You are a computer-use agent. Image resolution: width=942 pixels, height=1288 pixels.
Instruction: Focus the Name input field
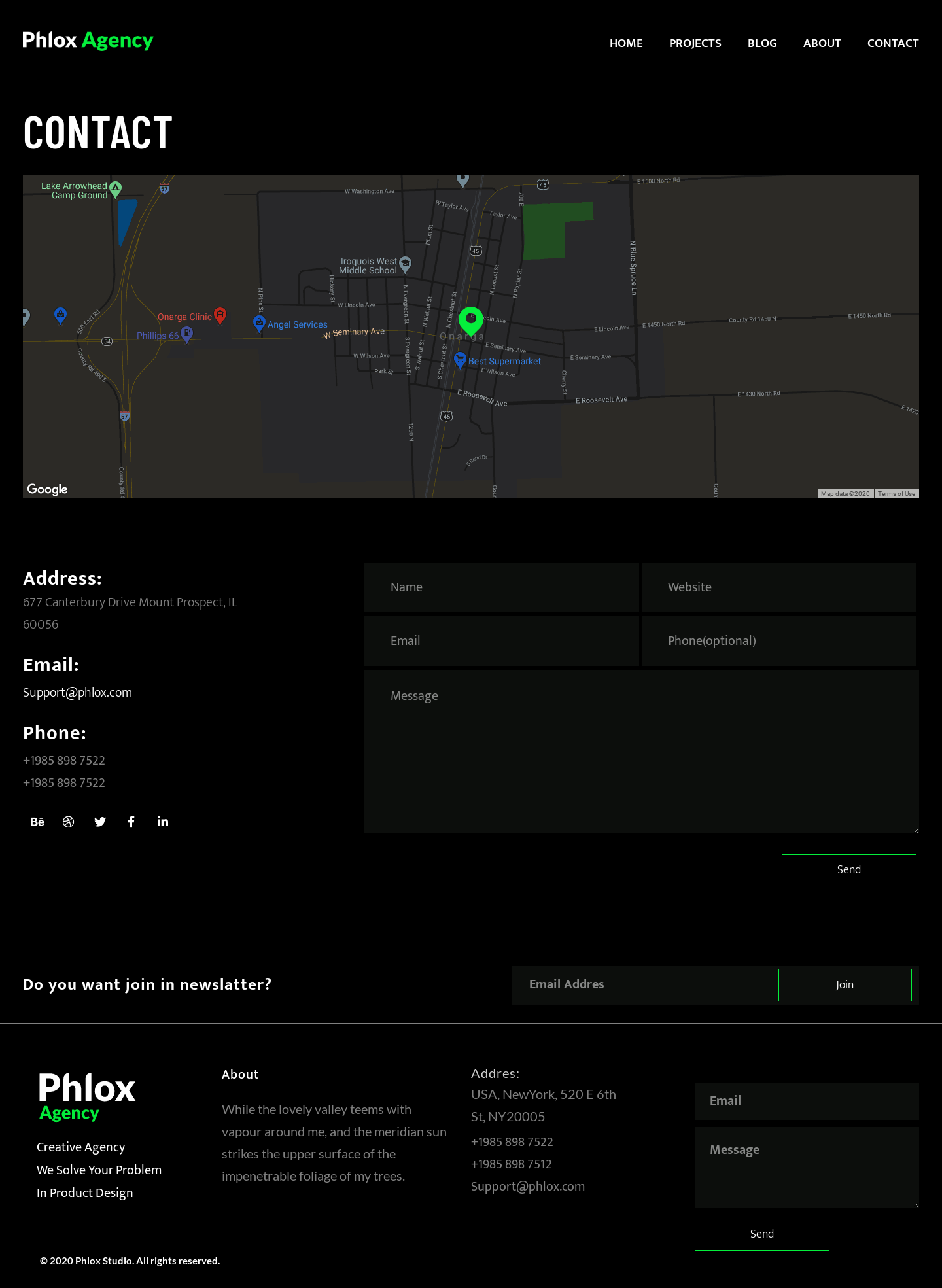tap(501, 587)
